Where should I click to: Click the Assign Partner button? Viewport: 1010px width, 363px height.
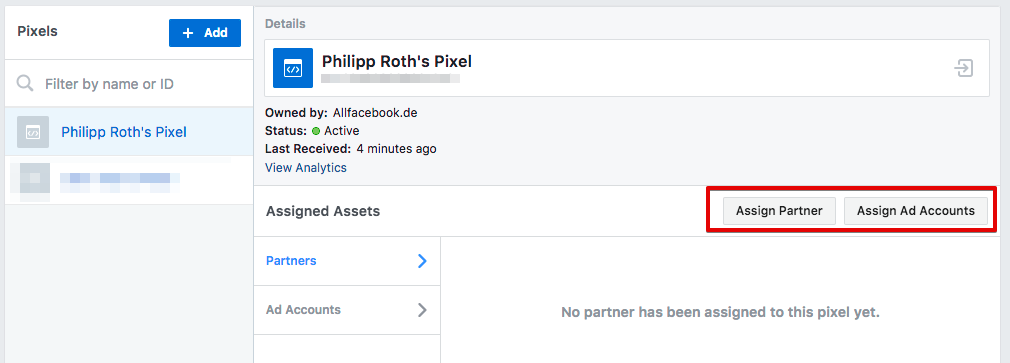(x=779, y=211)
